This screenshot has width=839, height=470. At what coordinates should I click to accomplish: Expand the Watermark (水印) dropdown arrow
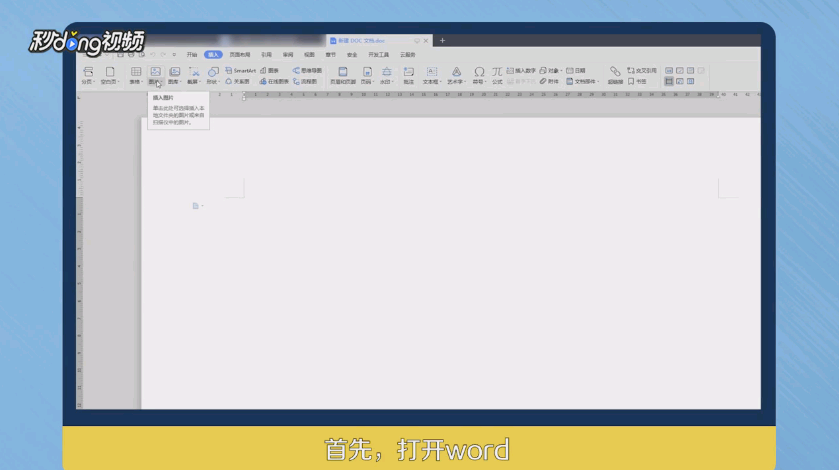393,82
